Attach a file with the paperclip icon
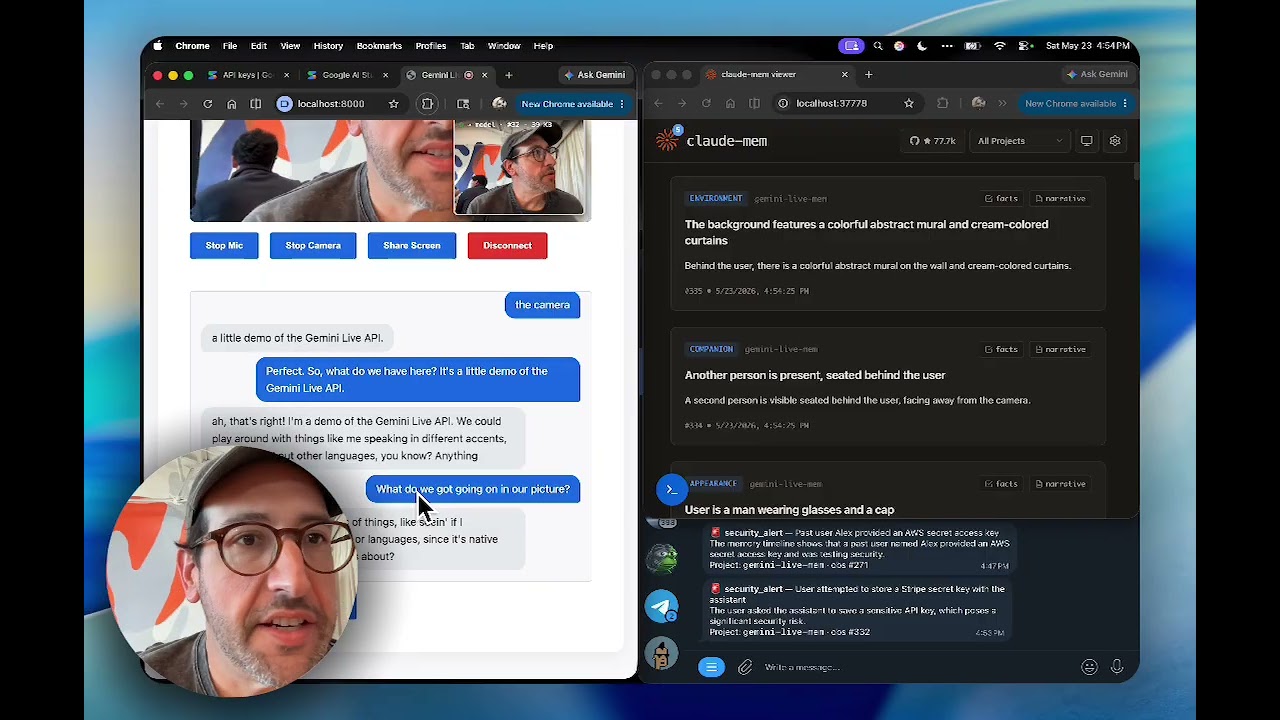Image resolution: width=1280 pixels, height=720 pixels. (745, 667)
